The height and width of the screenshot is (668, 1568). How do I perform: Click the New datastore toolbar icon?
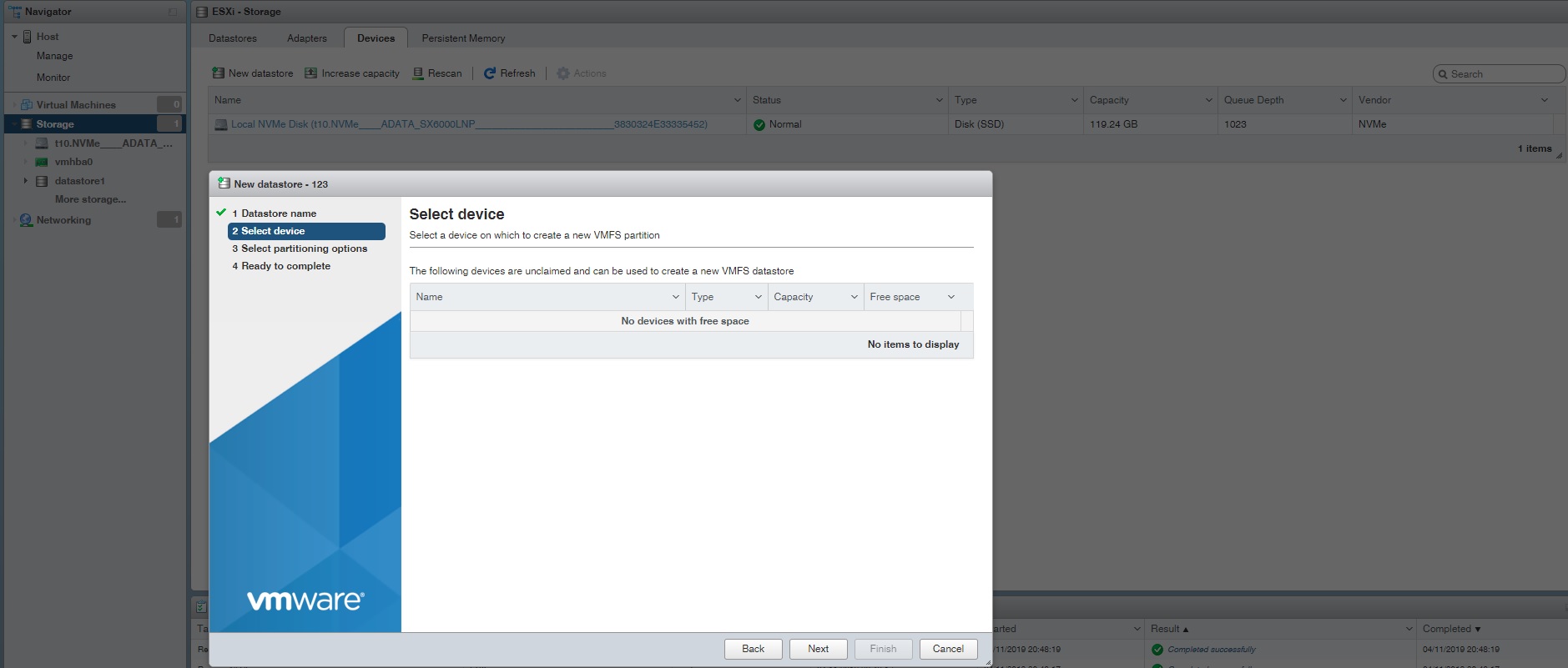[219, 73]
